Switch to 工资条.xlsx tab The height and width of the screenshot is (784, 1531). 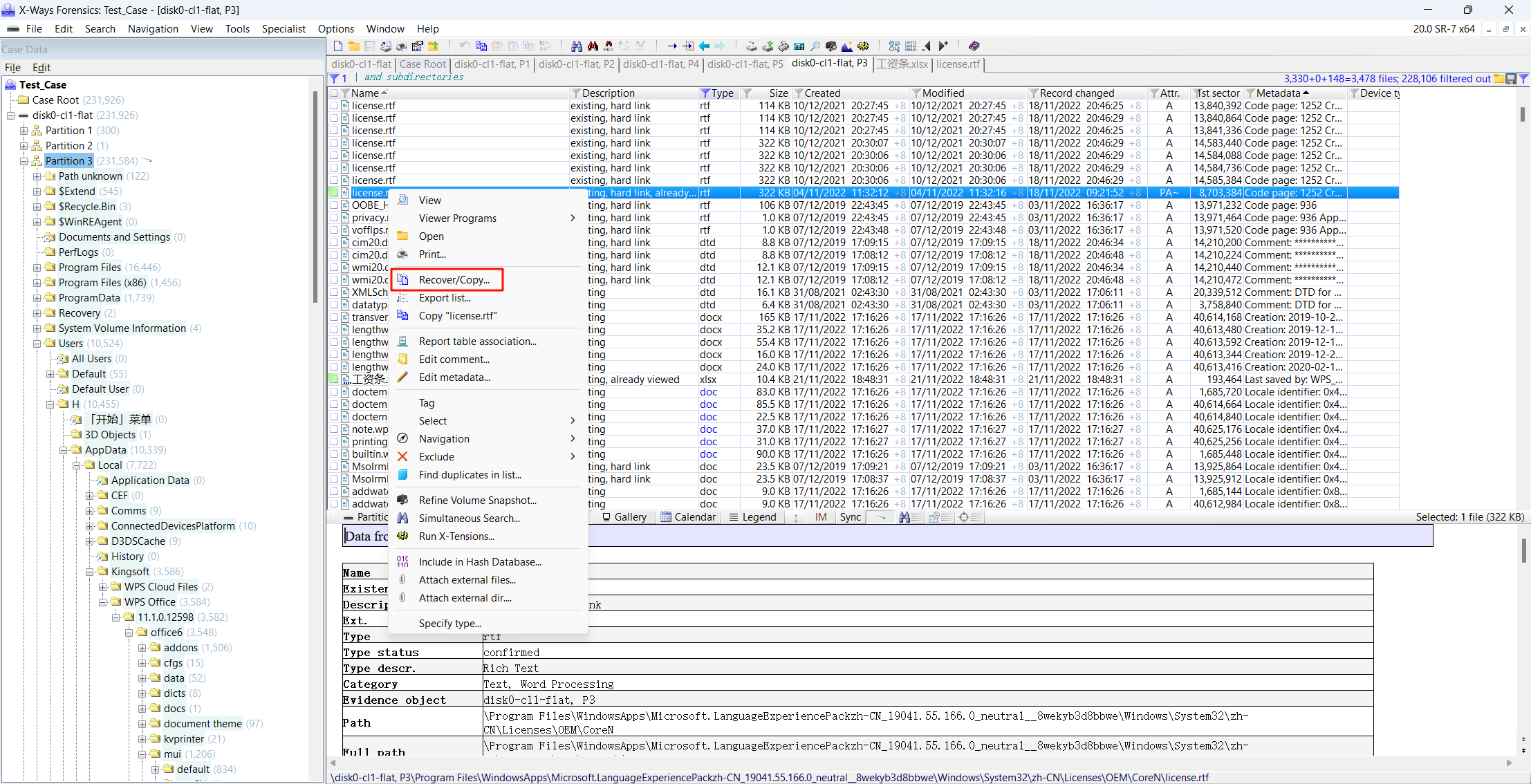[x=902, y=64]
